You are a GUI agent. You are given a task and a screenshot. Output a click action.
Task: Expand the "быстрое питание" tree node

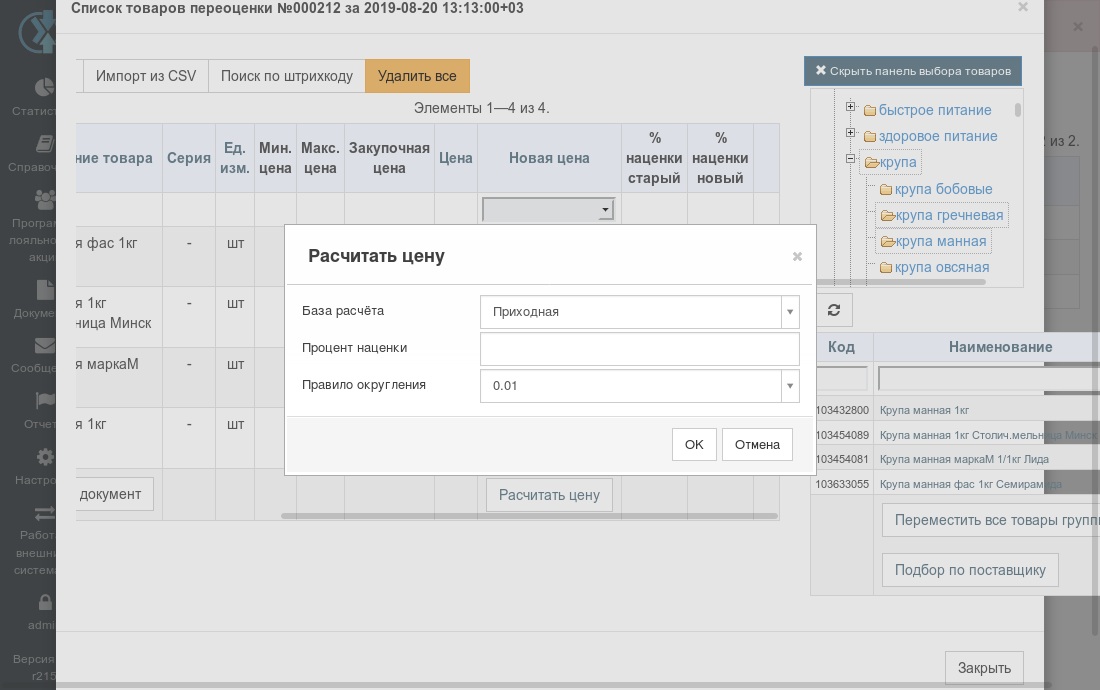tap(850, 107)
